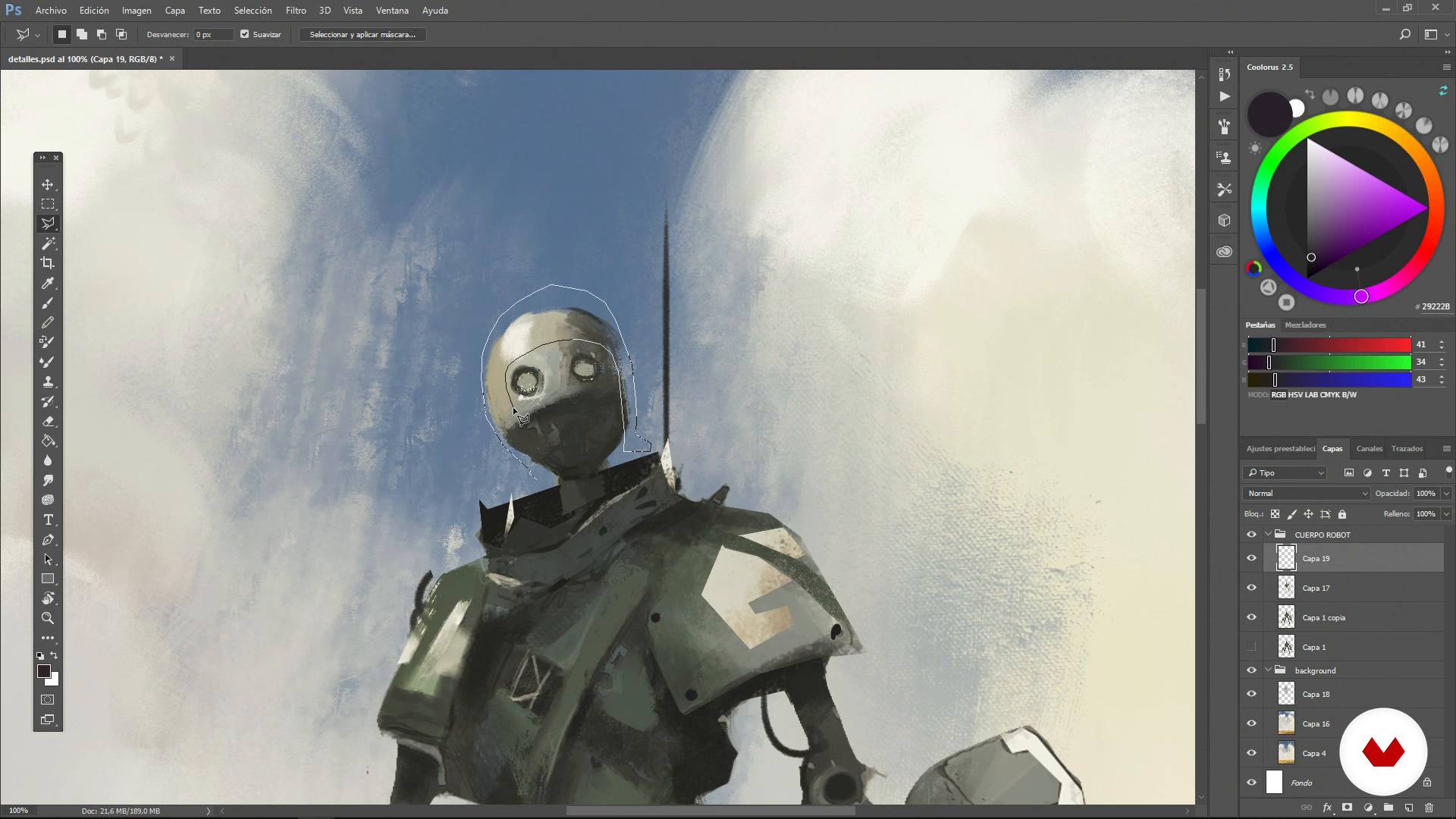Click the blue channel slider
The height and width of the screenshot is (819, 1456).
pos(1329,379)
